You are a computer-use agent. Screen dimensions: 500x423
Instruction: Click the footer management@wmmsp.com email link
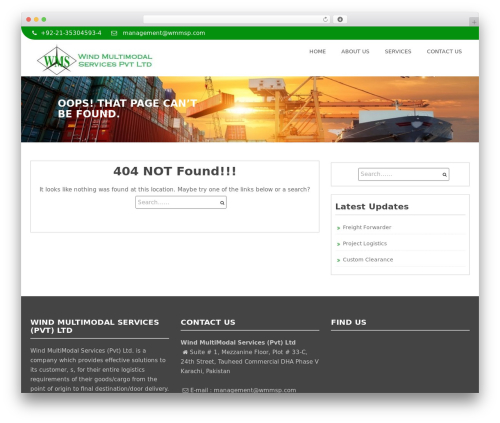pyautogui.click(x=255, y=390)
